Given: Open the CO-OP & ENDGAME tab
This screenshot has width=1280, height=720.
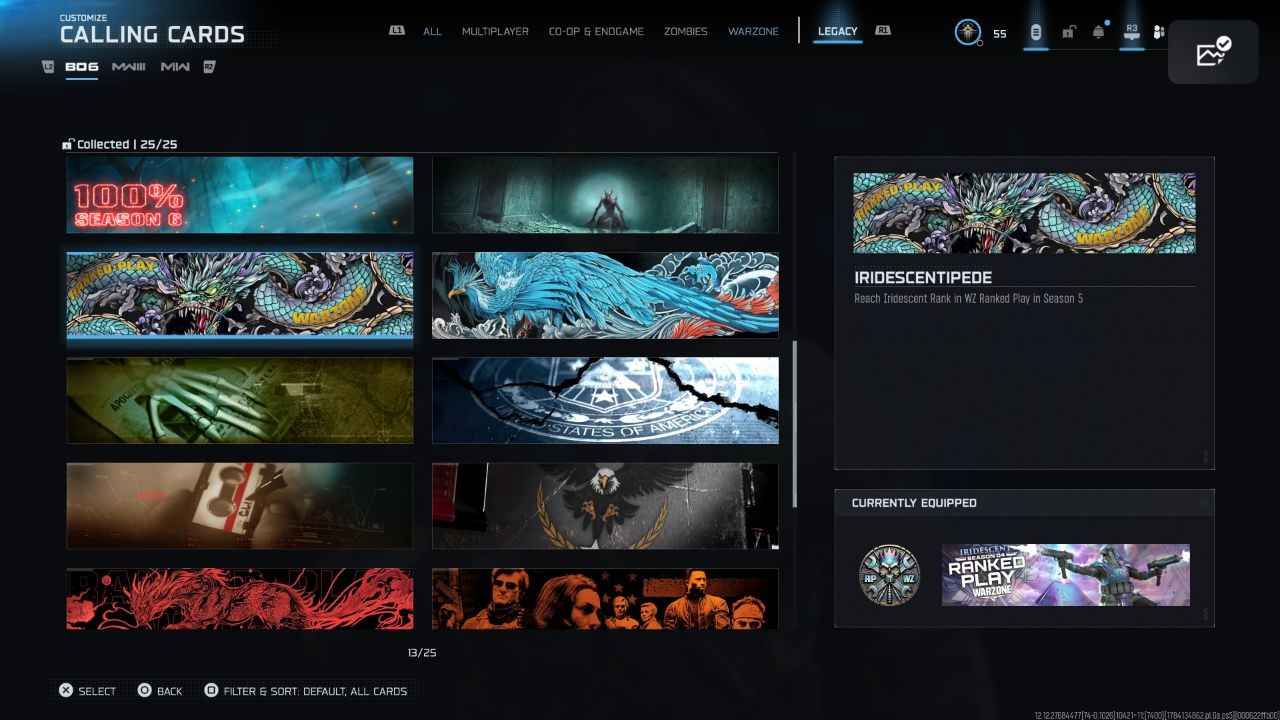Looking at the screenshot, I should click(597, 31).
